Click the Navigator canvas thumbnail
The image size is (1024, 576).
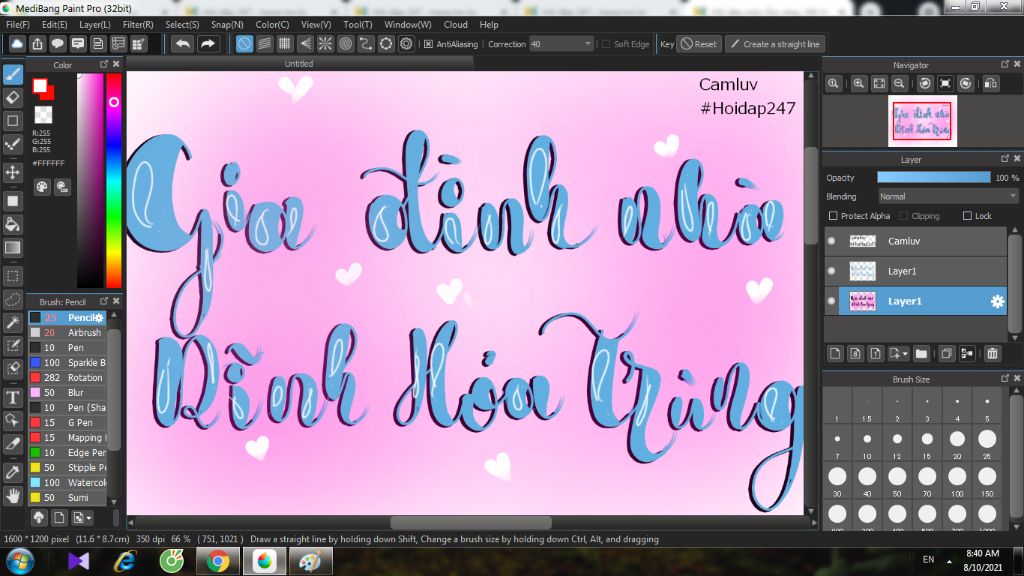coord(922,121)
